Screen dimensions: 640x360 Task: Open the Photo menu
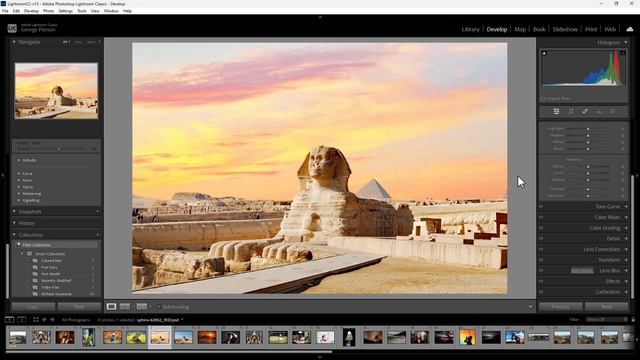[x=48, y=11]
